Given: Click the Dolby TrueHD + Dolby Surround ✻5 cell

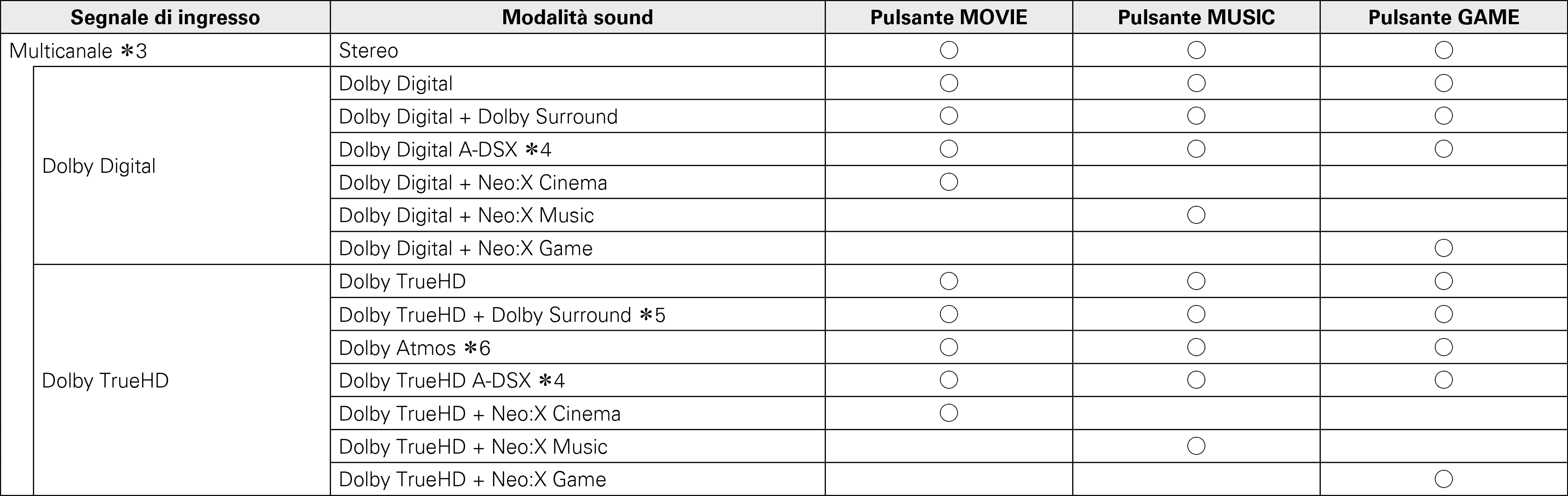Looking at the screenshot, I should [501, 315].
